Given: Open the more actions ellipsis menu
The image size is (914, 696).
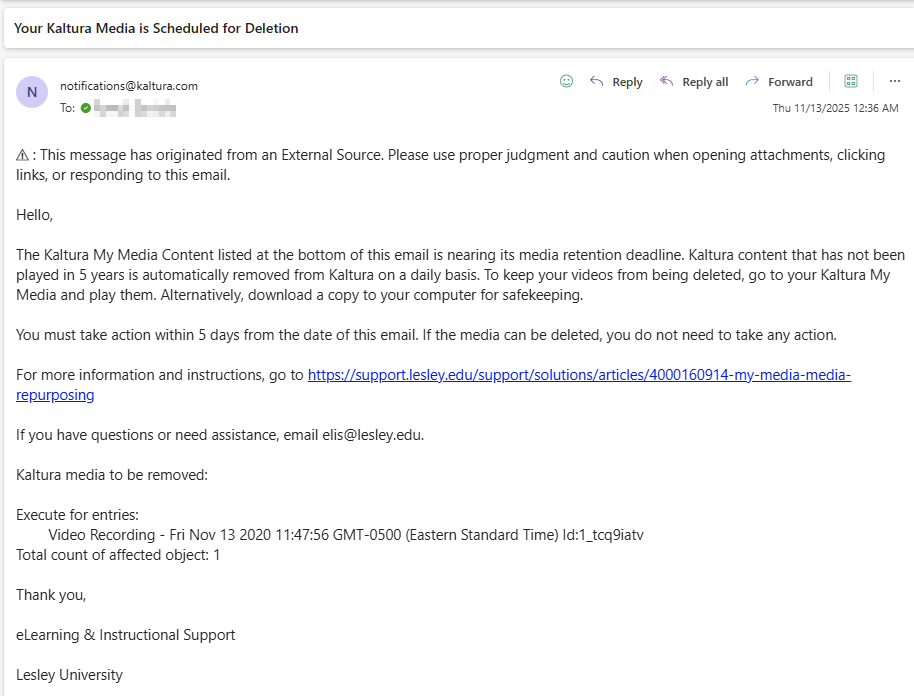Looking at the screenshot, I should pyautogui.click(x=894, y=81).
